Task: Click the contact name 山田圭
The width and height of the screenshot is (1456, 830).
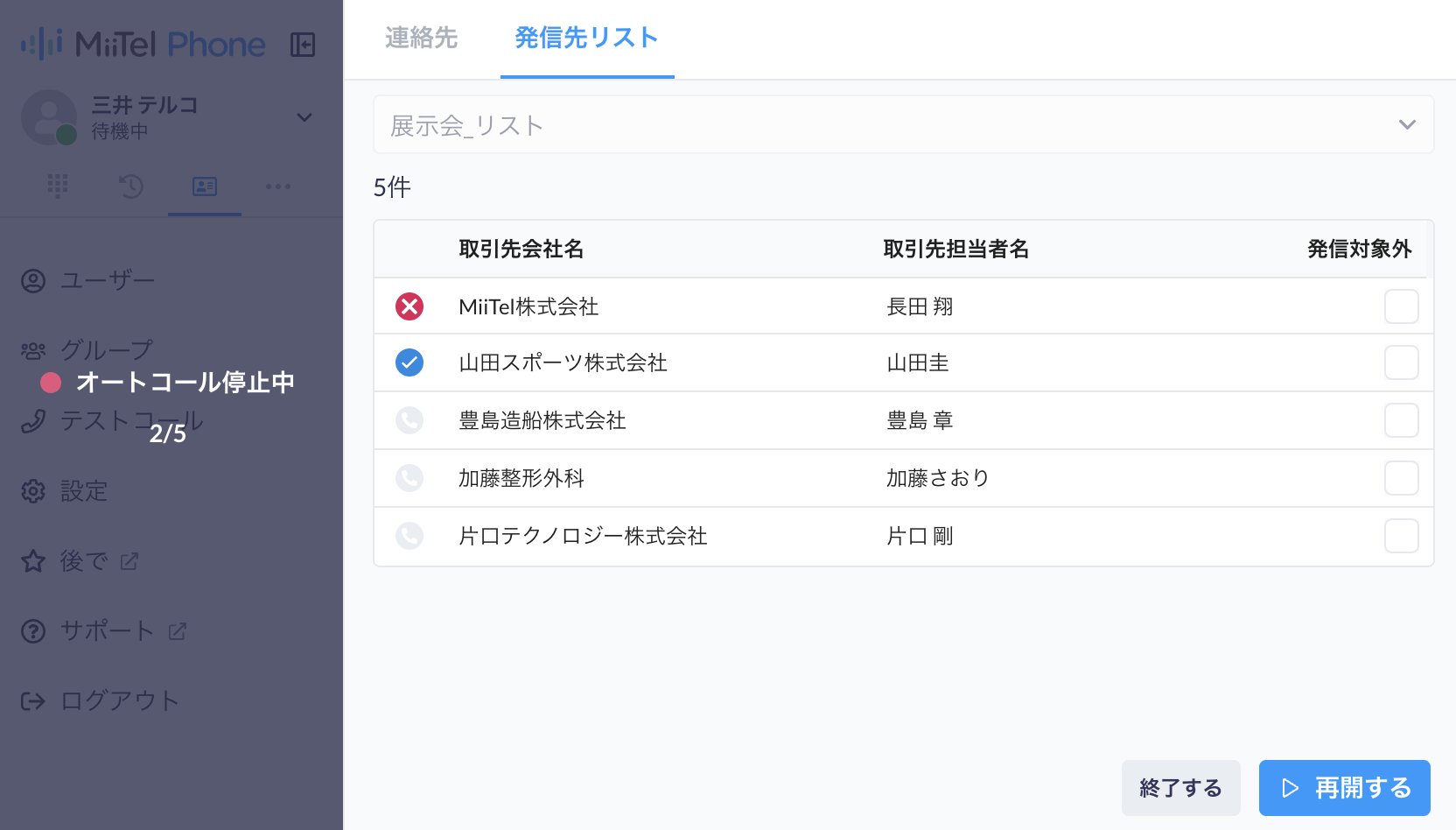Action: (918, 362)
